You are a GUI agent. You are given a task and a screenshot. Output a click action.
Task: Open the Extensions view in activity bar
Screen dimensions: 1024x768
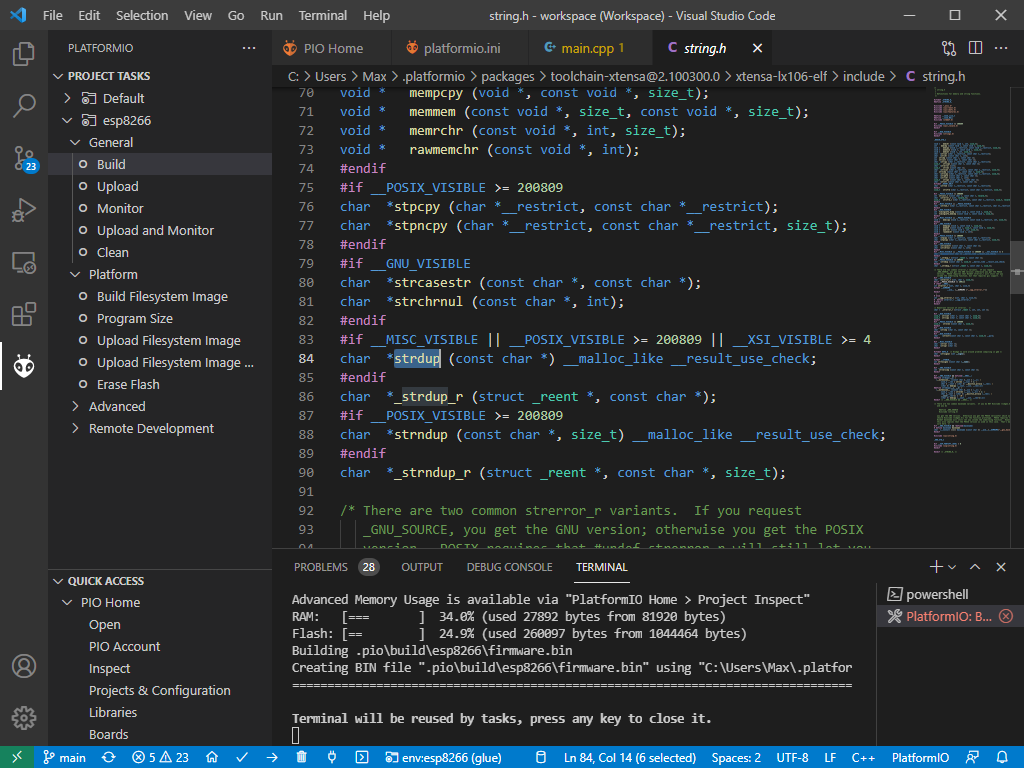click(24, 315)
